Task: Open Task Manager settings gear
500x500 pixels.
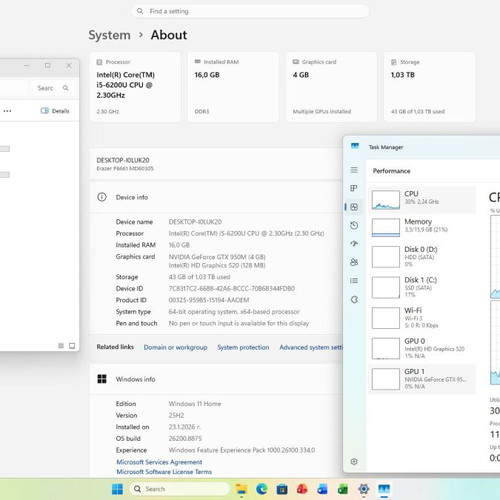Action: coord(354,462)
